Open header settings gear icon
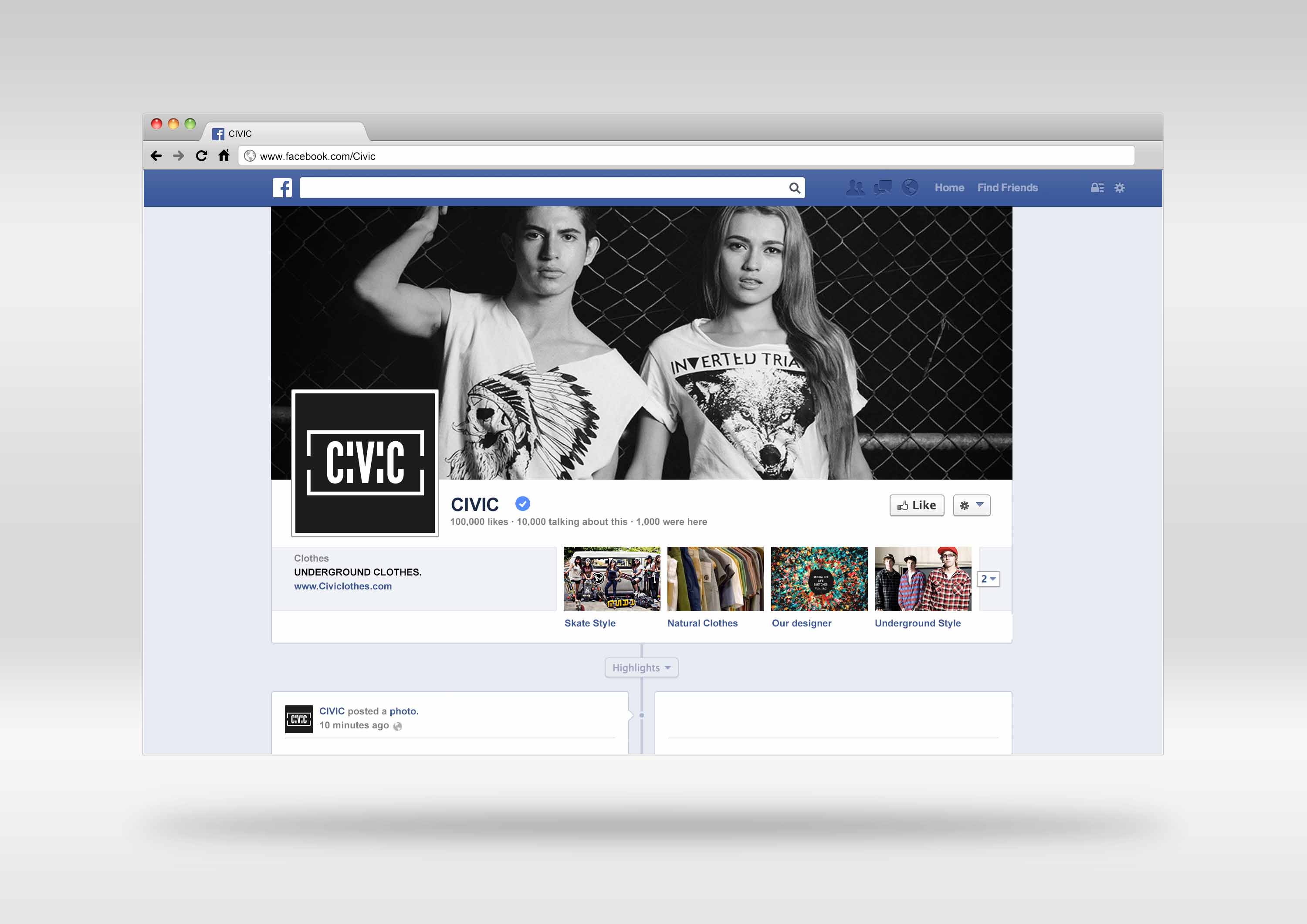Image resolution: width=1307 pixels, height=924 pixels. (1120, 188)
